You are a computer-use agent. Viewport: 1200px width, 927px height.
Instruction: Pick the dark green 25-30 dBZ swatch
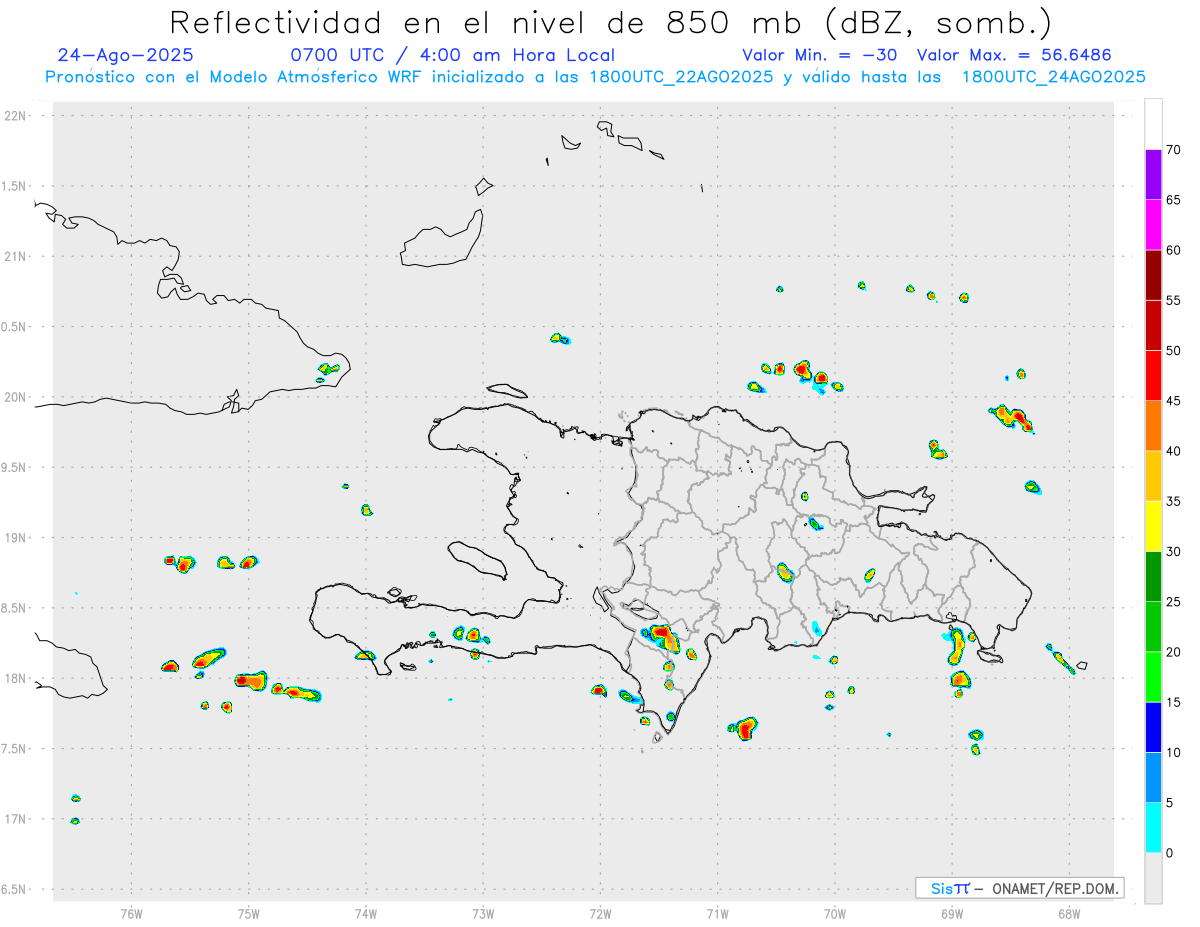click(x=1153, y=576)
